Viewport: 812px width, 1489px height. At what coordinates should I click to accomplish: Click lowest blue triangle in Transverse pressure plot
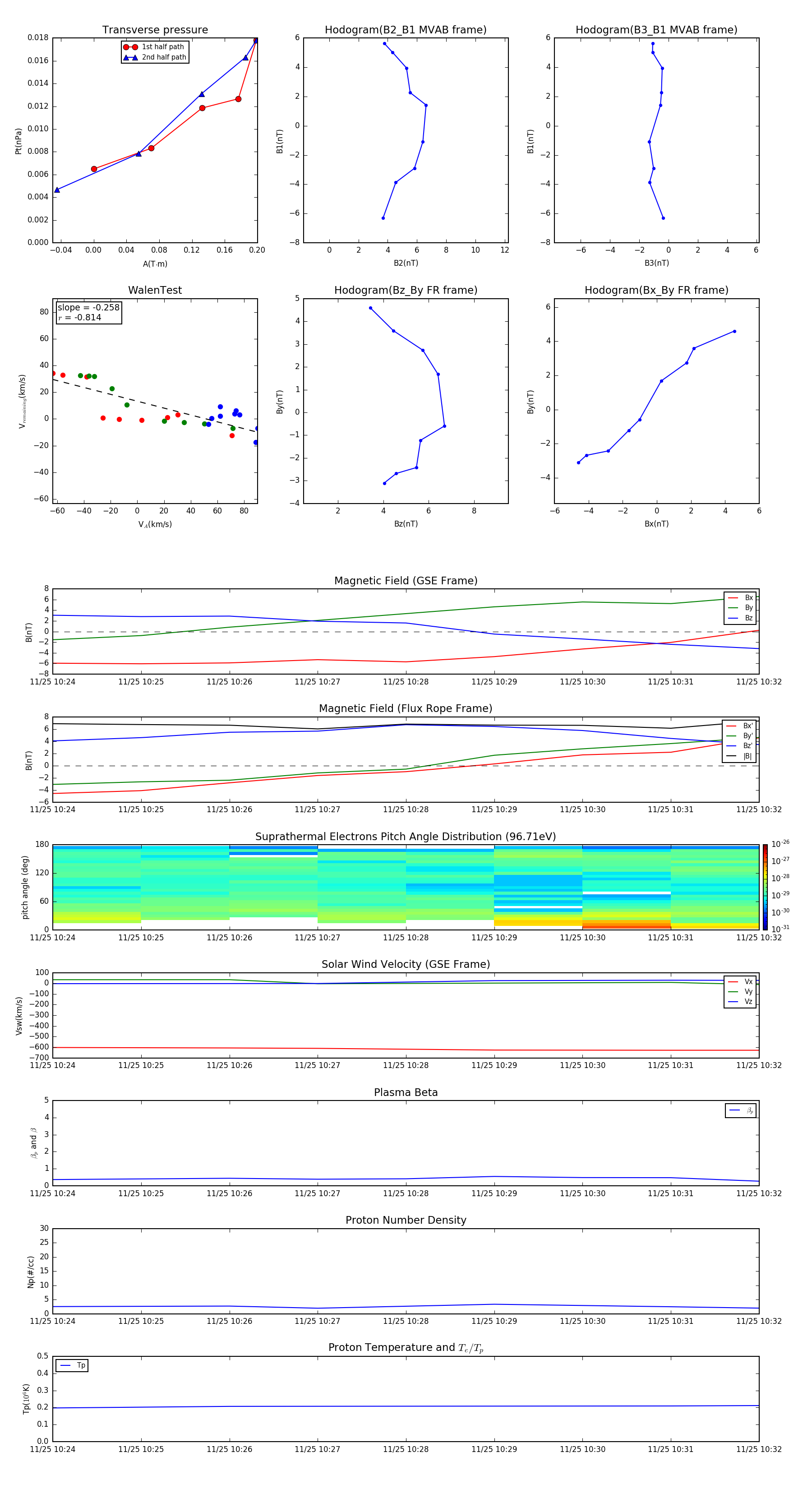pos(57,190)
